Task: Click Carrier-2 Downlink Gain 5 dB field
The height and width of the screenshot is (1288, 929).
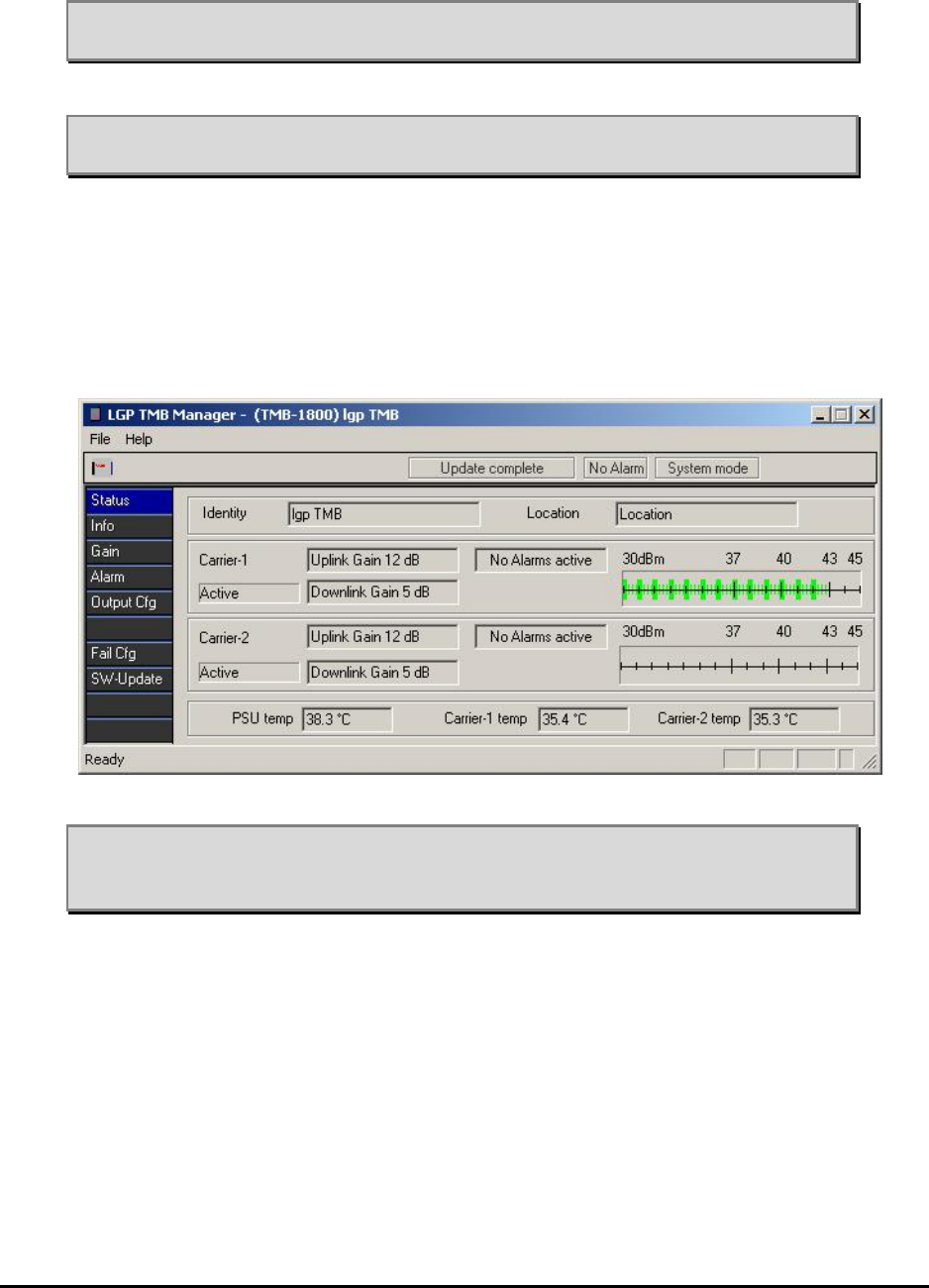Action: click(382, 673)
